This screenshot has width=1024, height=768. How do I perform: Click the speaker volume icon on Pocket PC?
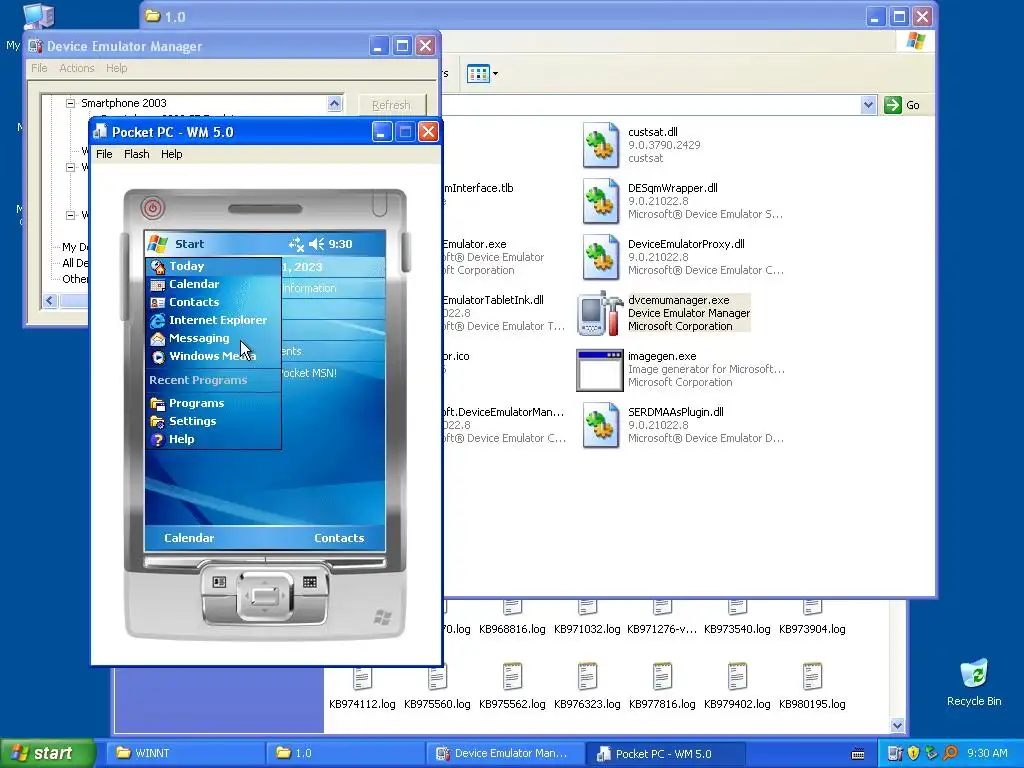click(x=317, y=244)
